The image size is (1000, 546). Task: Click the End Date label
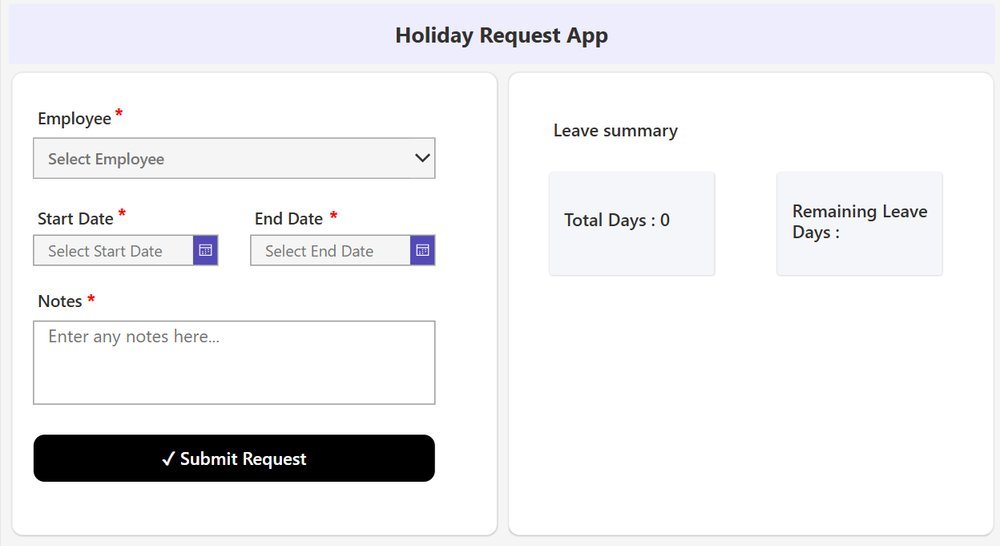[289, 219]
